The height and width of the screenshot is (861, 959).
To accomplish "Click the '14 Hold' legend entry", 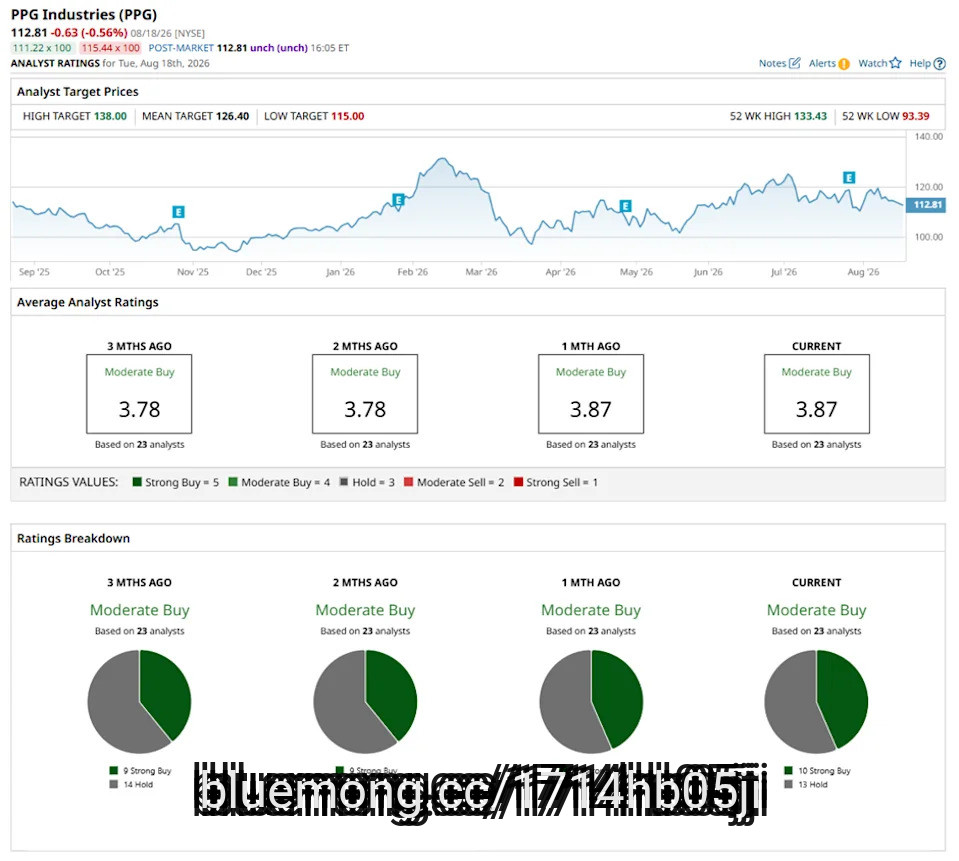I will [x=131, y=784].
